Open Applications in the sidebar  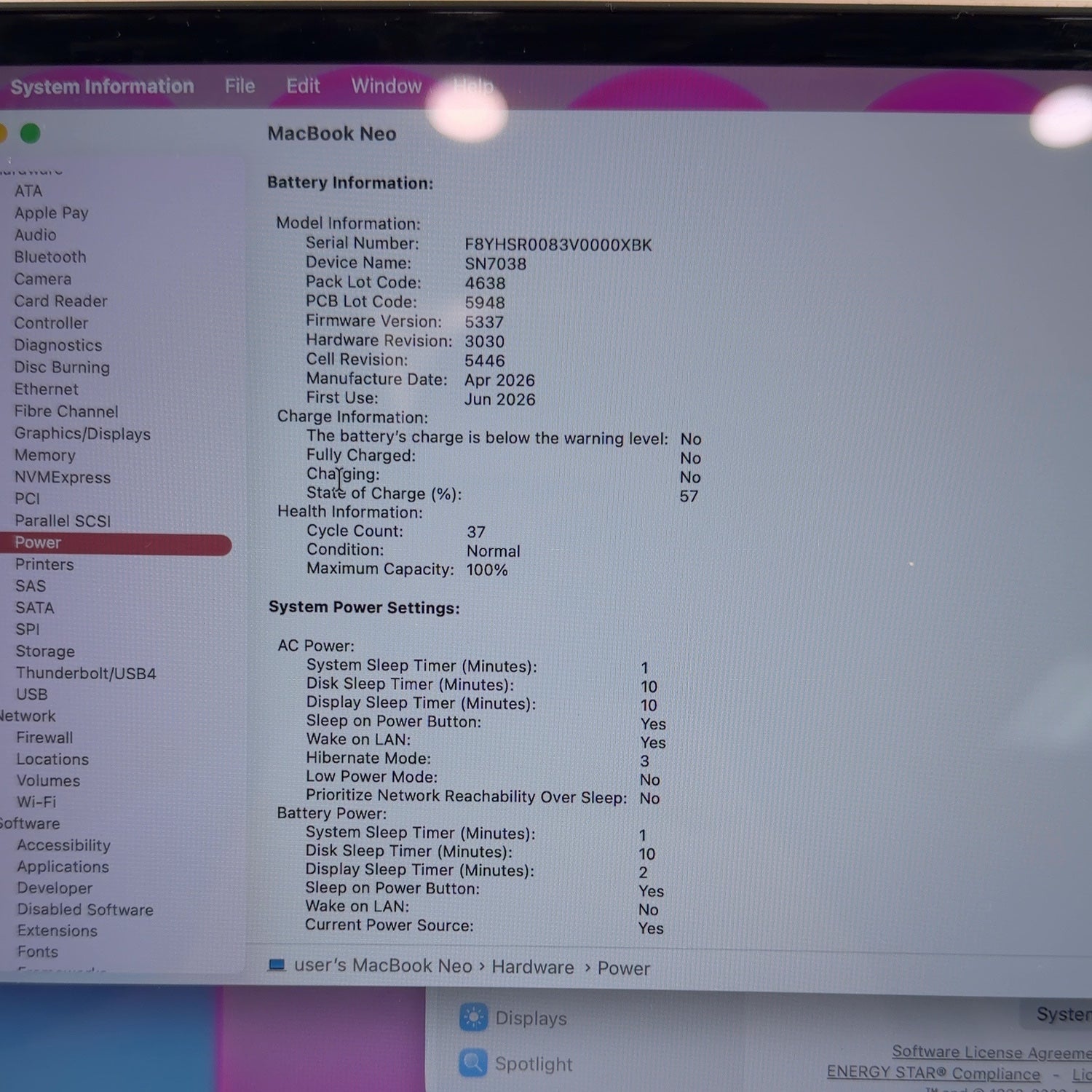63,866
